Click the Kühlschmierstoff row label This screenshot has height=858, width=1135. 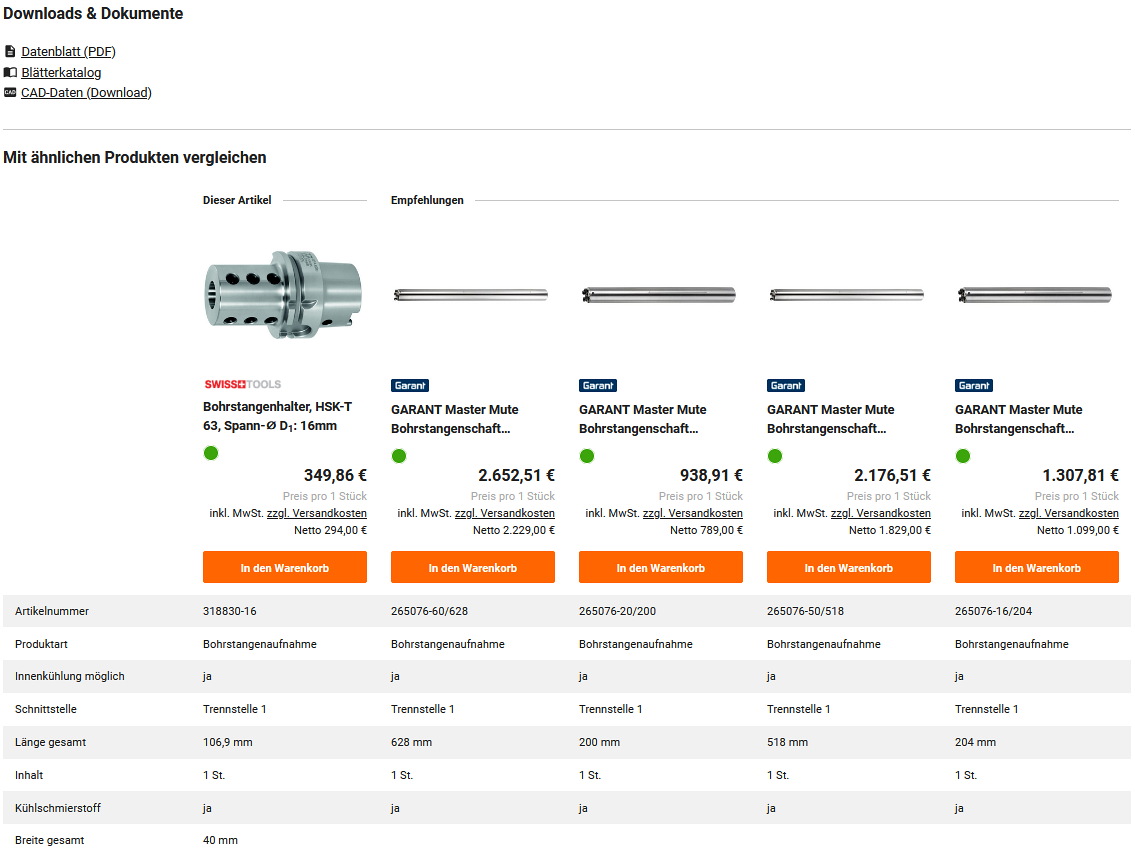(58, 808)
